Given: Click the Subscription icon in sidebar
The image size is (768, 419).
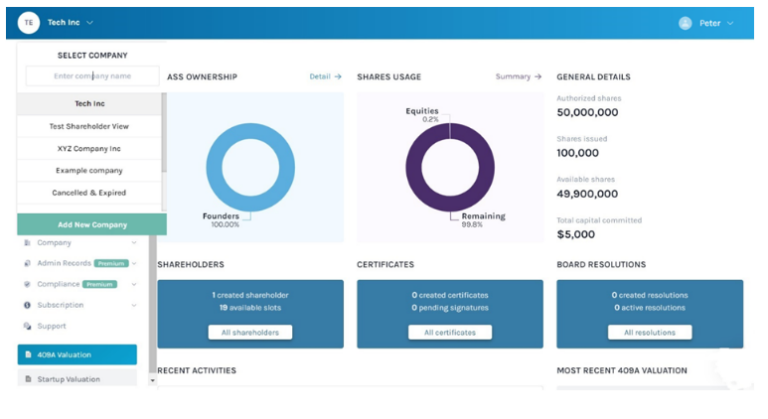Looking at the screenshot, I should click(27, 305).
